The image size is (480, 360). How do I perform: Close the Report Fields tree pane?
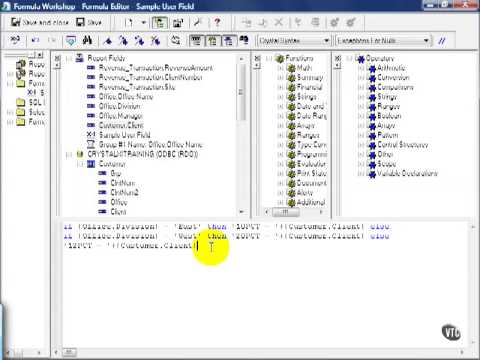(x=57, y=58)
